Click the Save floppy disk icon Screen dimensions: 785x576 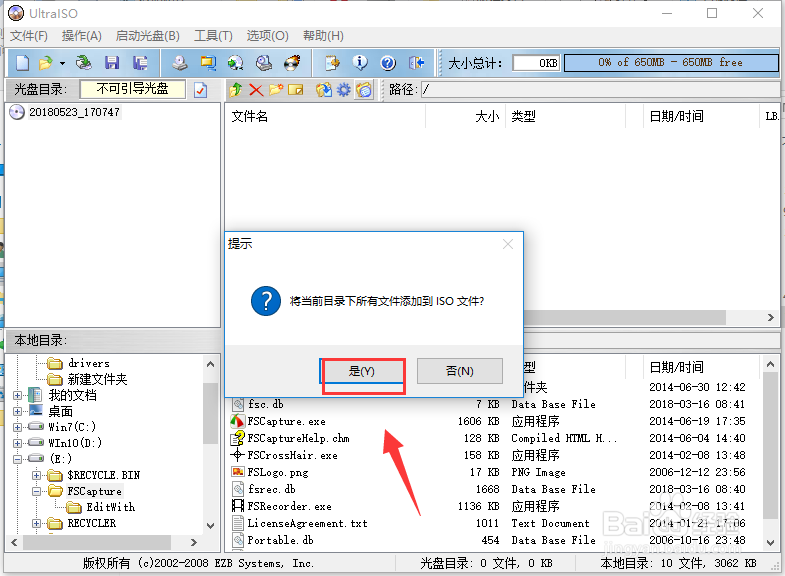click(x=112, y=63)
